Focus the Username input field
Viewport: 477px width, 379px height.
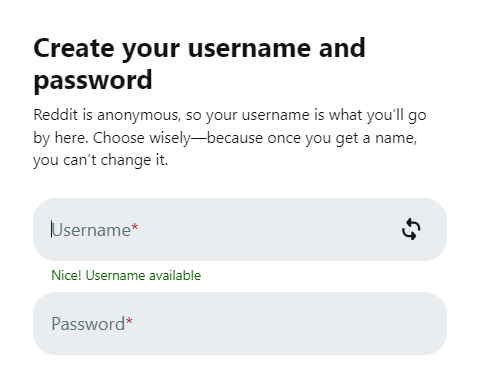(240, 229)
